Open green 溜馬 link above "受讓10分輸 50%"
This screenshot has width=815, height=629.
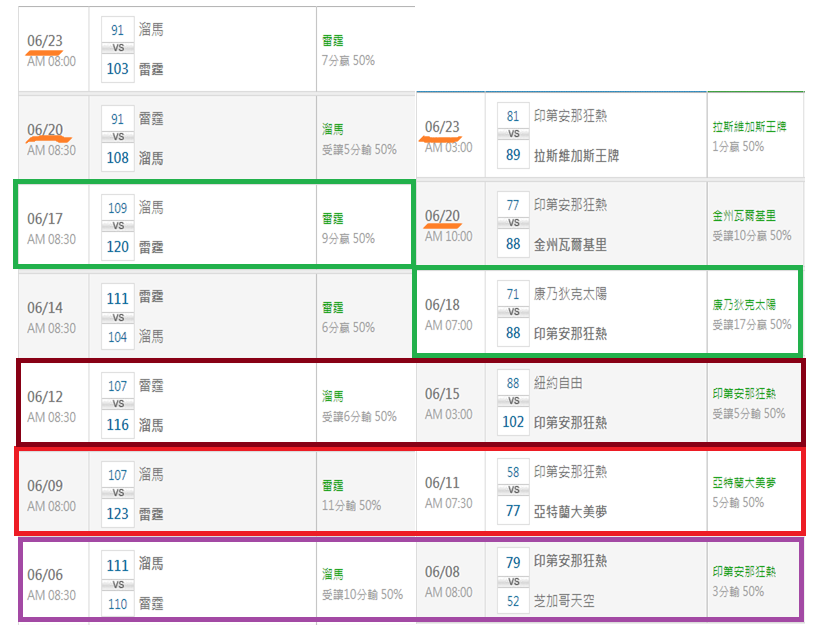[333, 574]
